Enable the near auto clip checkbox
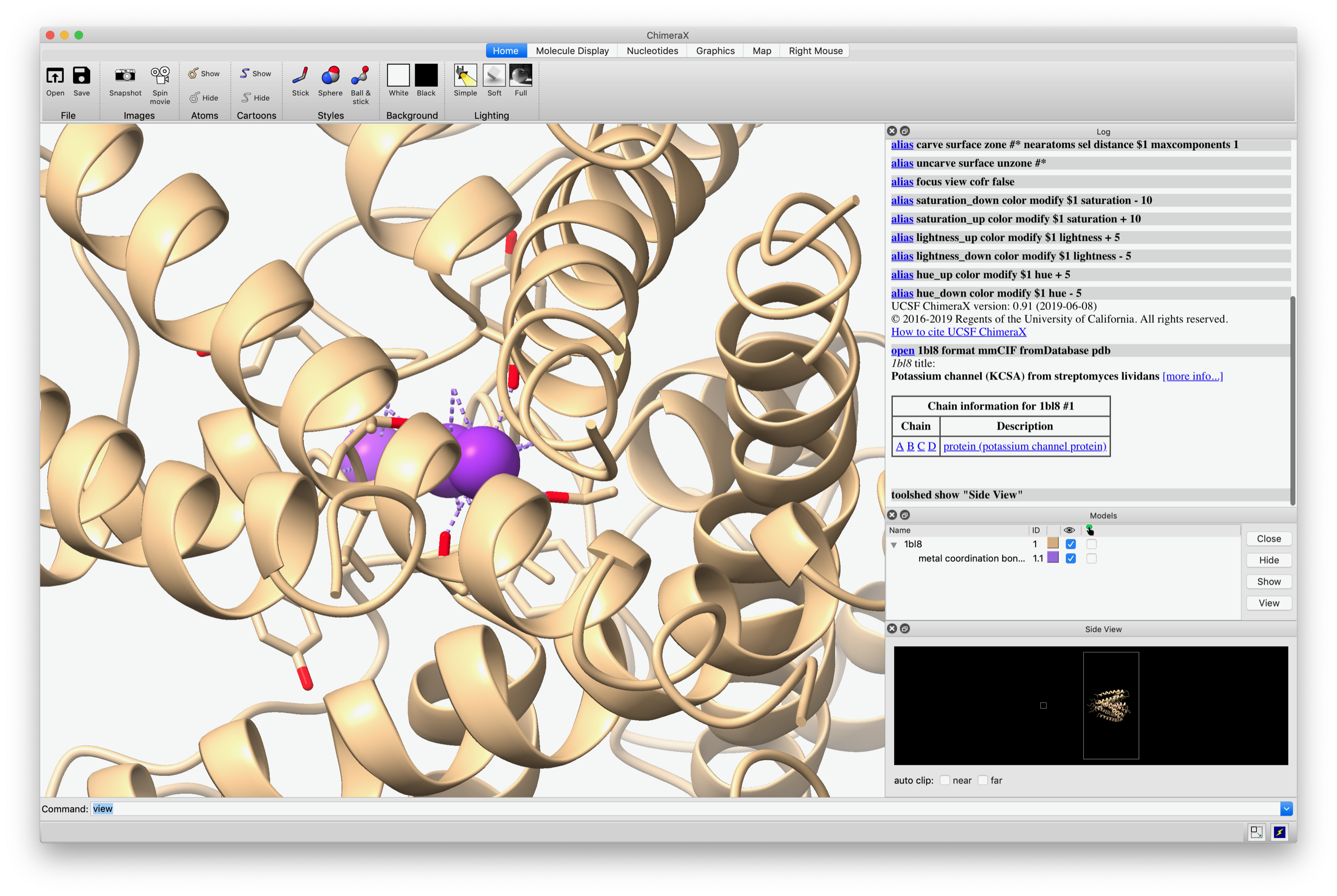The image size is (1337, 896). pyautogui.click(x=945, y=780)
